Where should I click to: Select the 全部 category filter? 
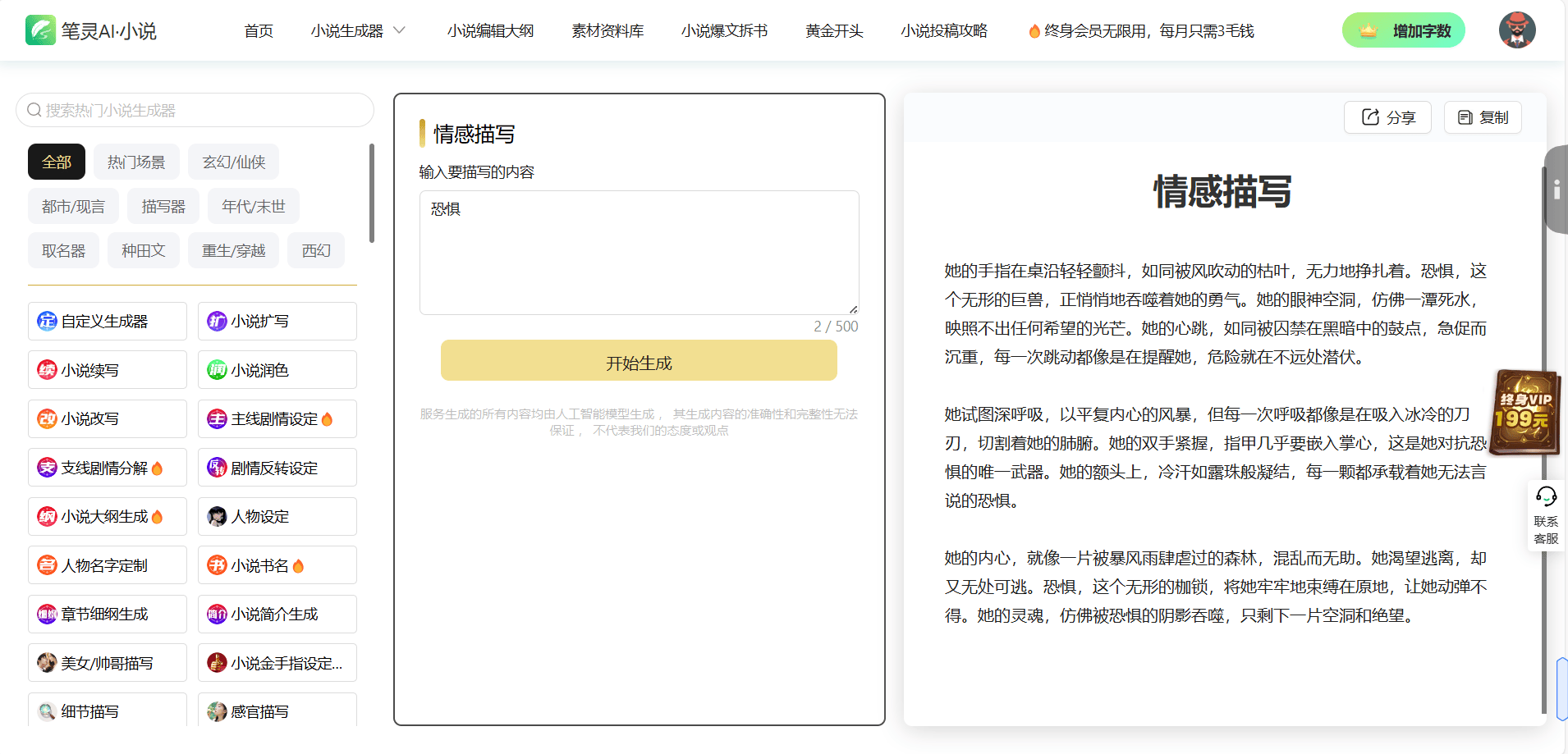pos(57,162)
